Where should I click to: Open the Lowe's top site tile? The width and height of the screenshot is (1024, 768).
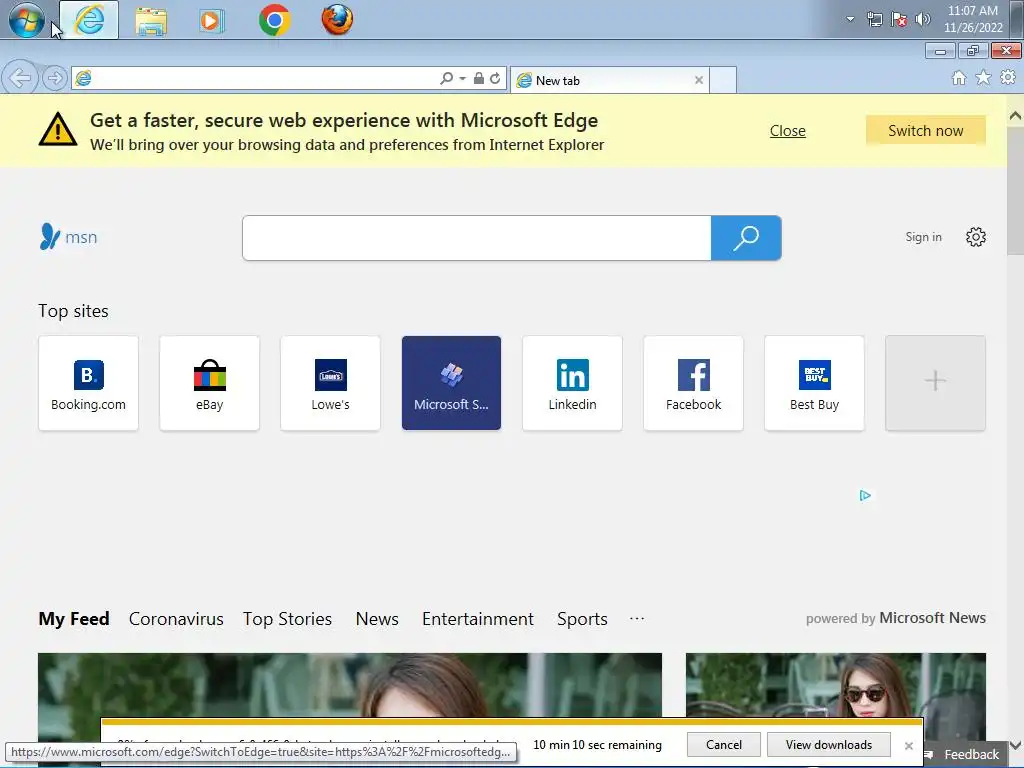pos(330,383)
